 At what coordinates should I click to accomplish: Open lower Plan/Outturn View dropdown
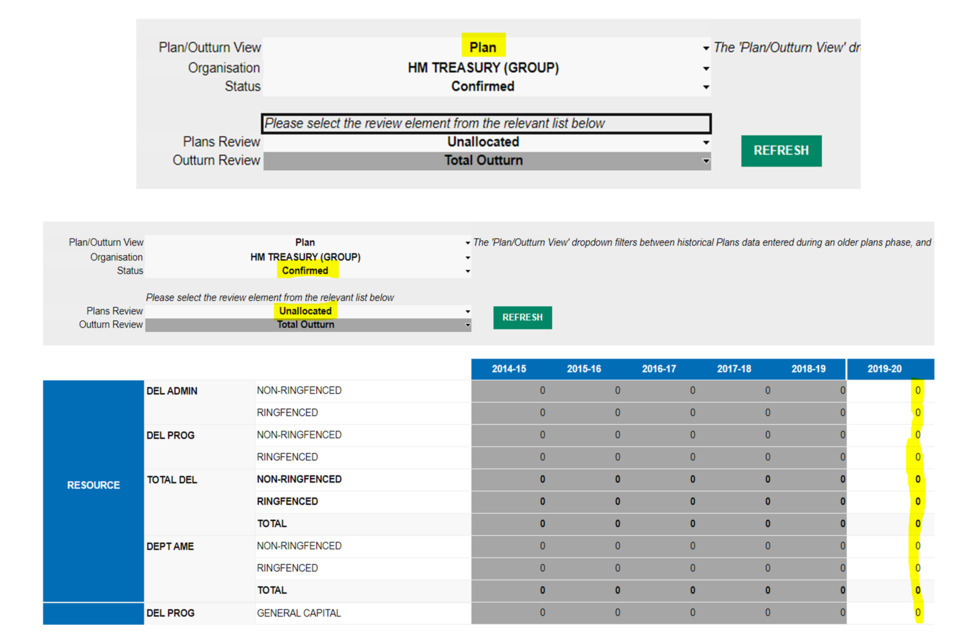click(467, 243)
